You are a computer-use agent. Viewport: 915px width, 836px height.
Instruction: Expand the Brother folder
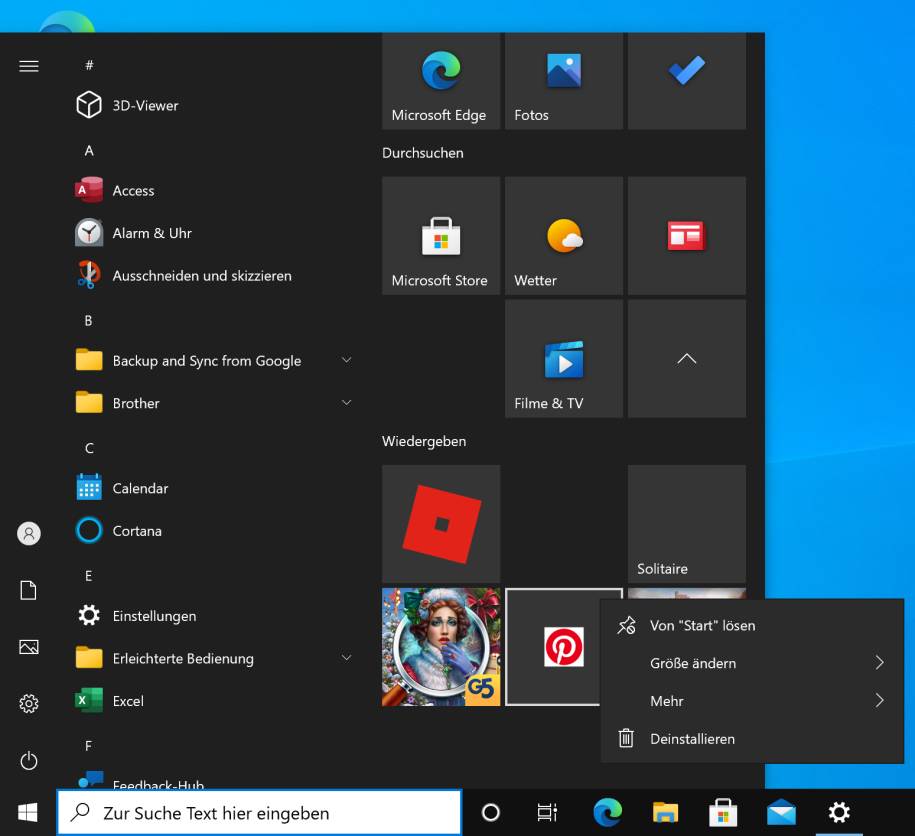tap(213, 403)
